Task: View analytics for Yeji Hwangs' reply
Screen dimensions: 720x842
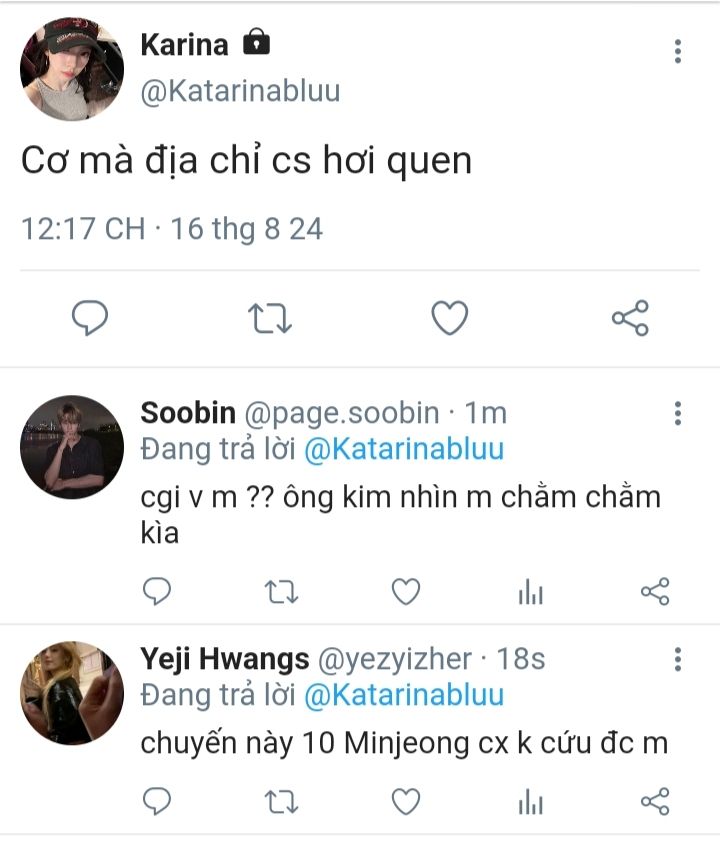Action: click(530, 802)
